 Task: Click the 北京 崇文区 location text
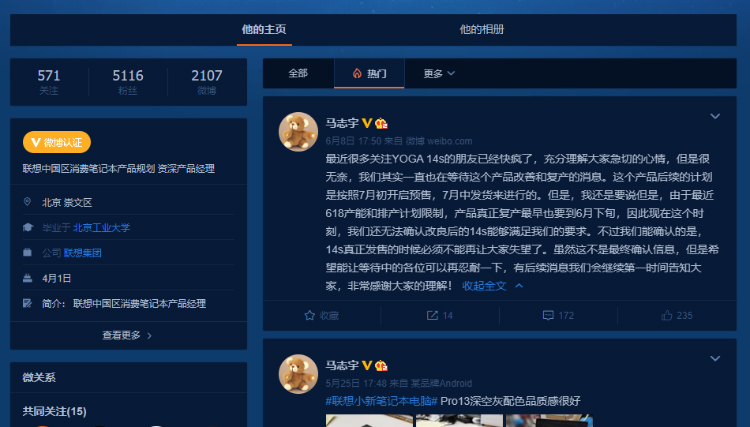click(x=67, y=203)
